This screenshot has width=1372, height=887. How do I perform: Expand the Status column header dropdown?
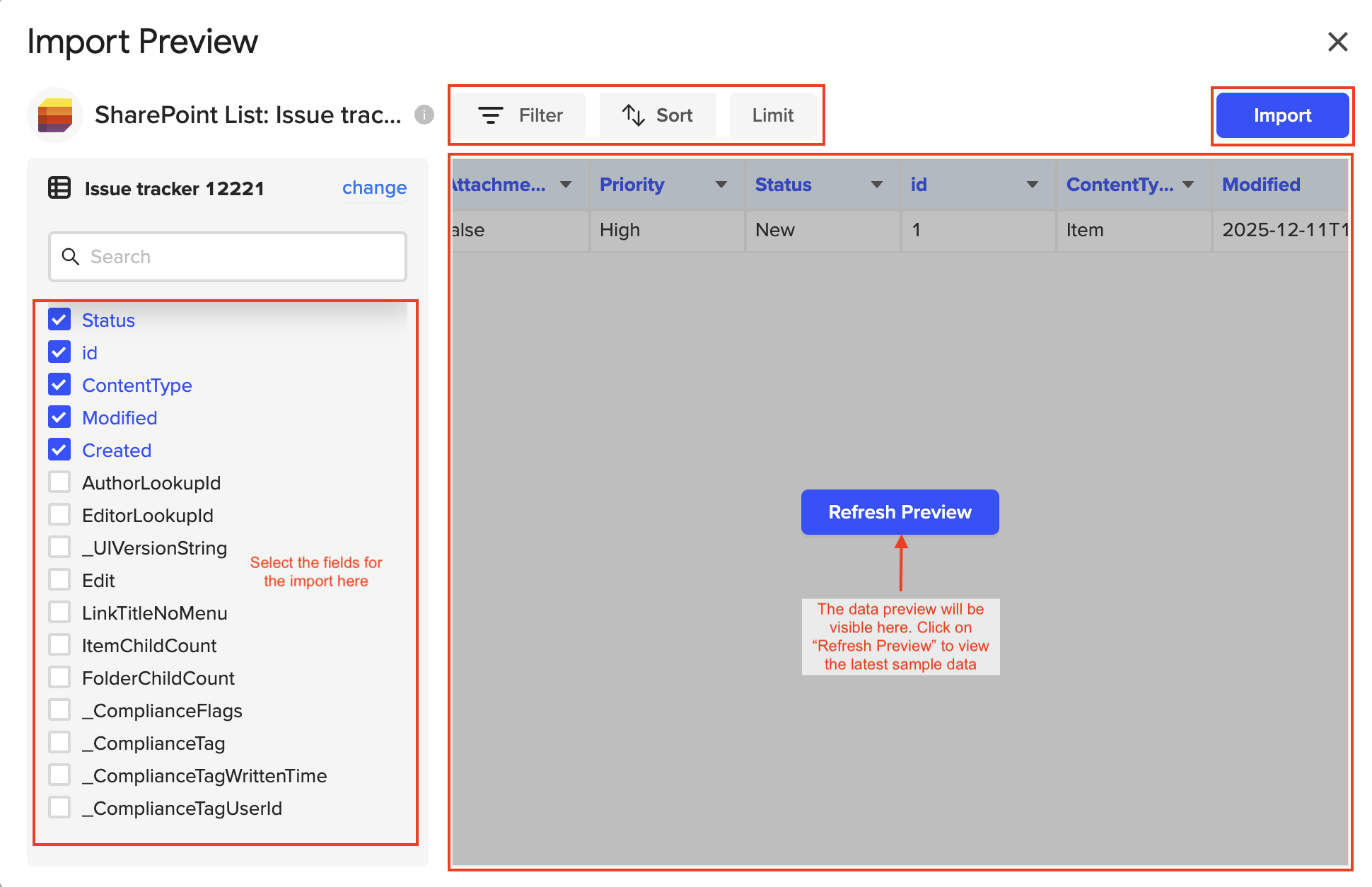(x=876, y=185)
